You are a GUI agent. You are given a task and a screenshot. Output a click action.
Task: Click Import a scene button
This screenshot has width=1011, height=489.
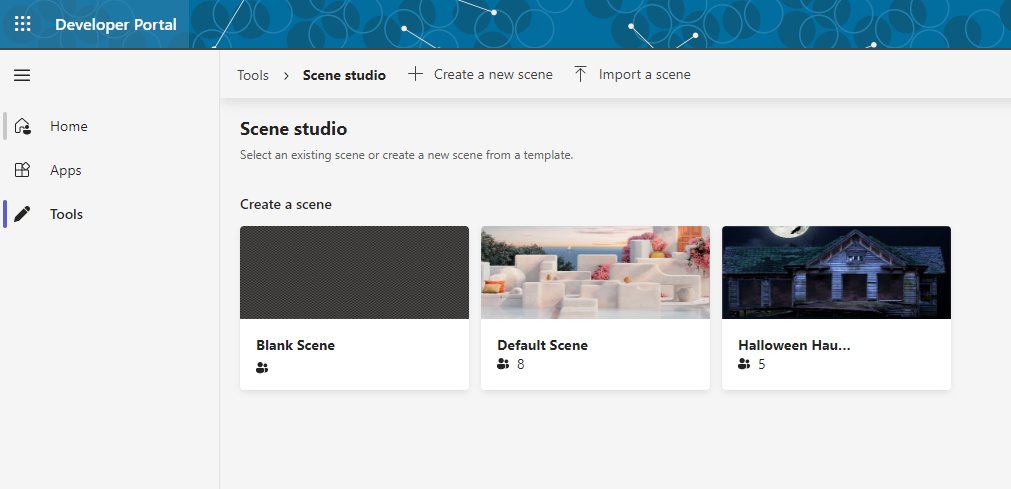coord(632,74)
